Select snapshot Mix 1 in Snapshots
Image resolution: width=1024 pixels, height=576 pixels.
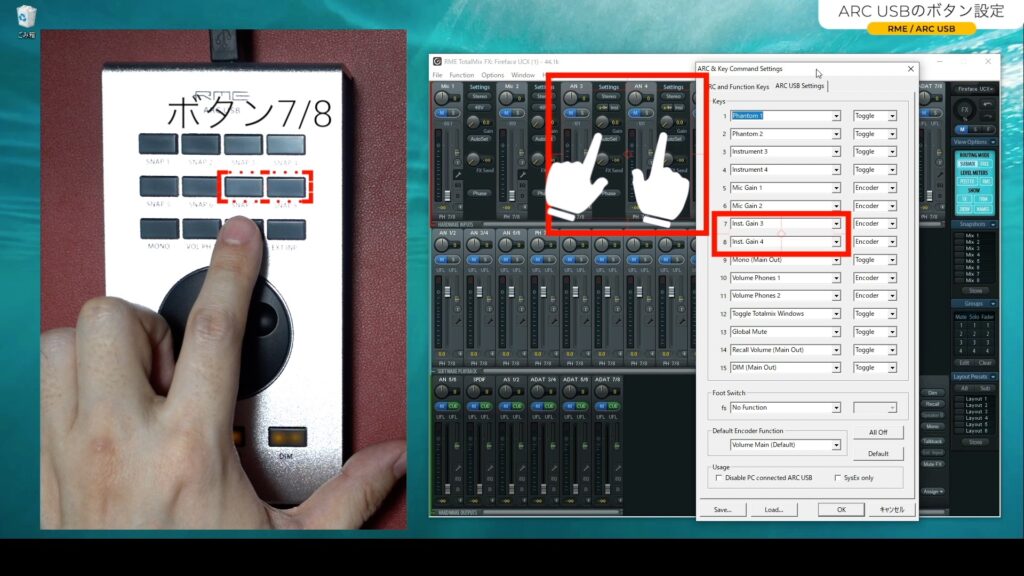972,236
